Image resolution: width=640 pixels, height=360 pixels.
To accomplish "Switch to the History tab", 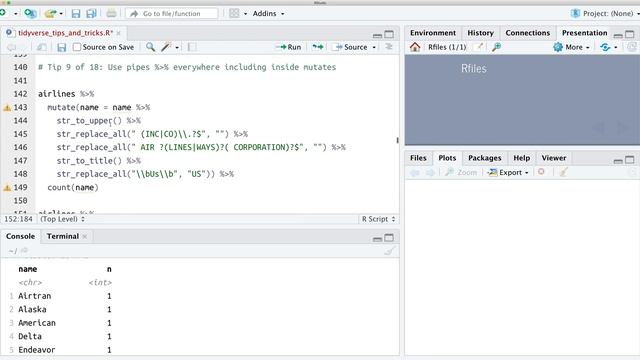I will pos(480,33).
